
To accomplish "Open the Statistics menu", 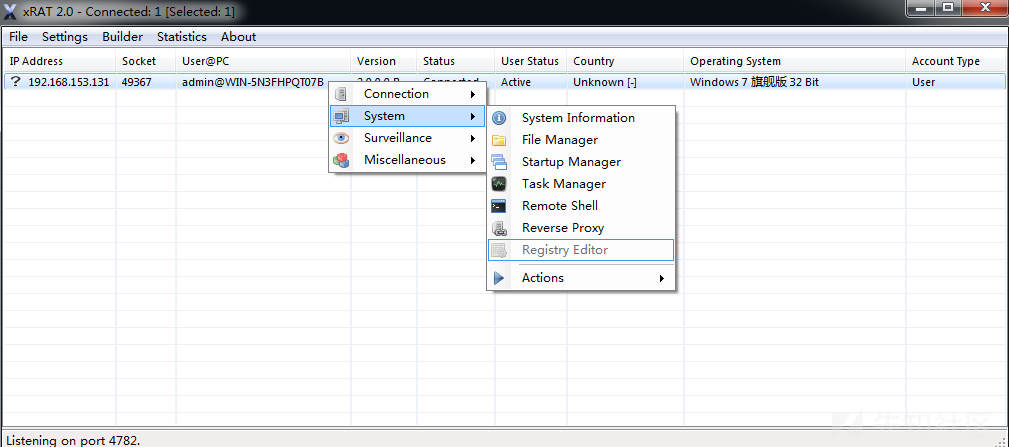I will [x=181, y=37].
